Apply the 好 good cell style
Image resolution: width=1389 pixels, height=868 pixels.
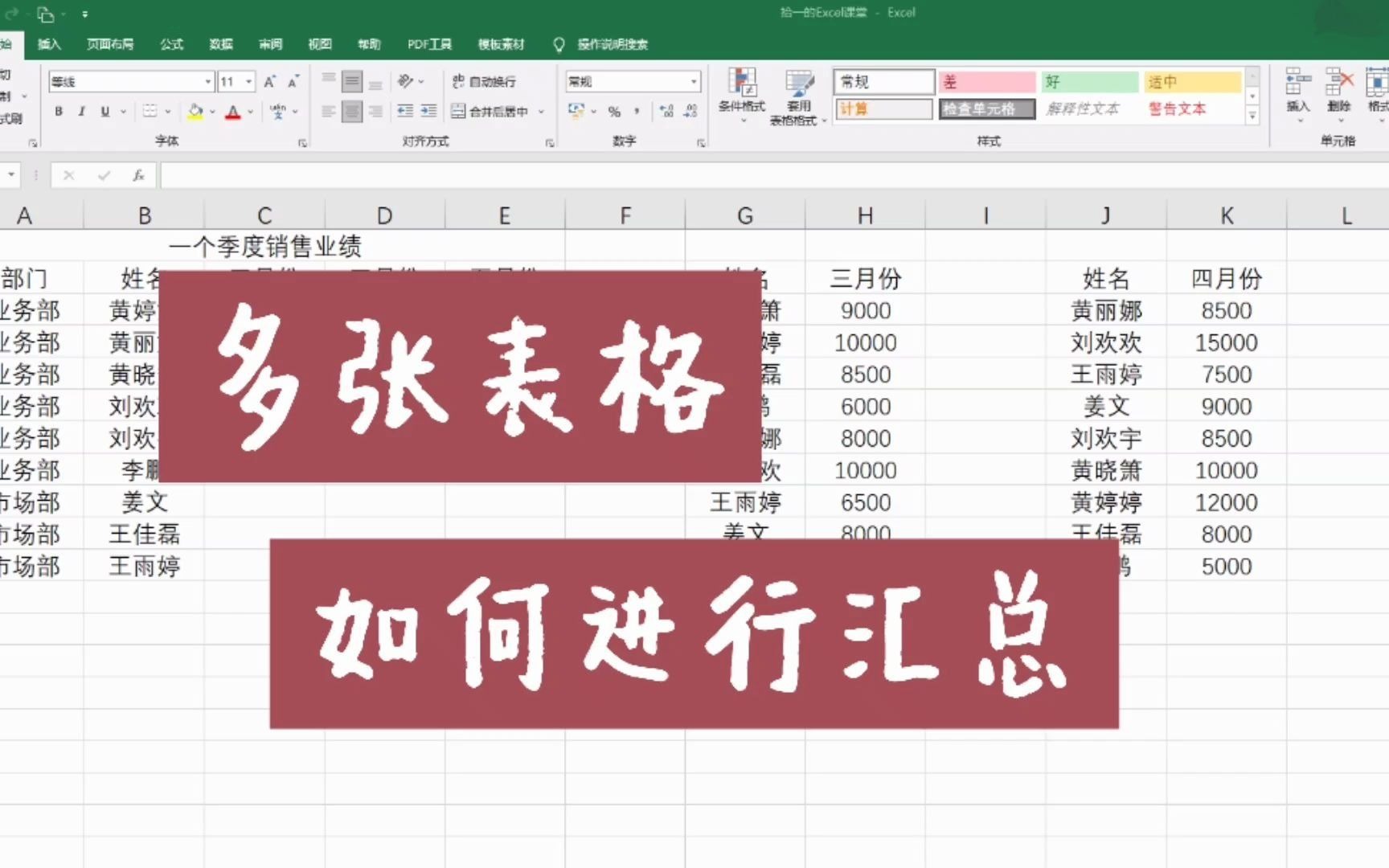(1090, 81)
